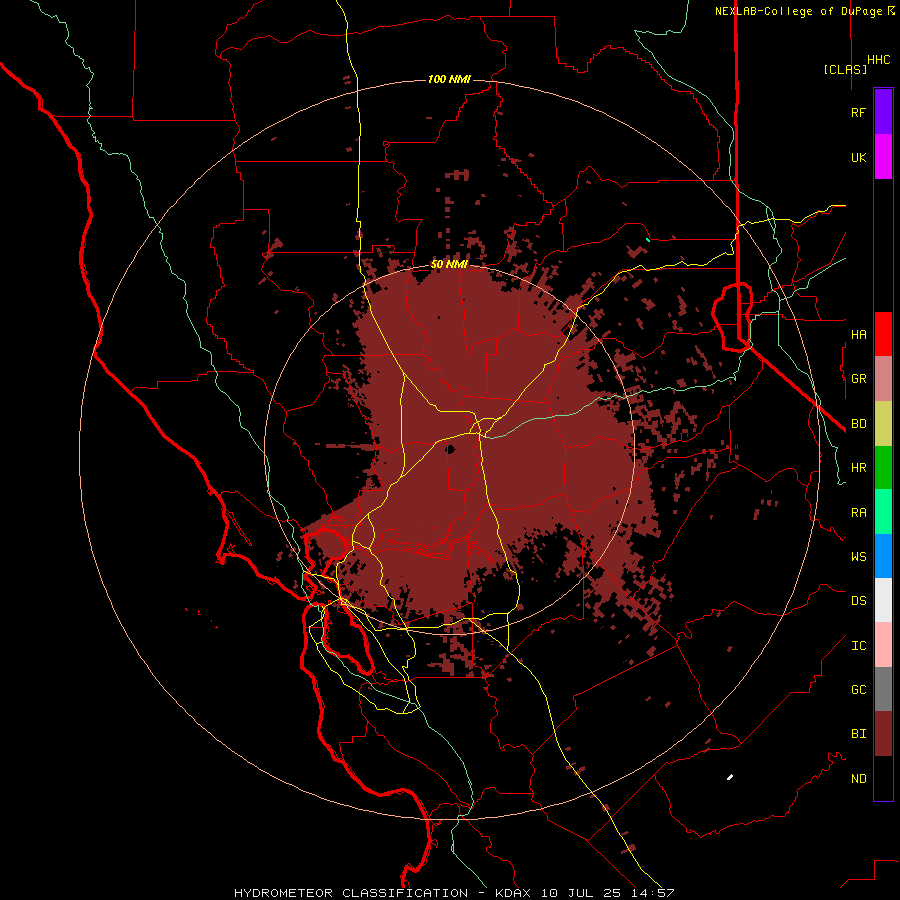This screenshot has height=900, width=900.
Task: Click the DS legend label
Action: (x=858, y=600)
